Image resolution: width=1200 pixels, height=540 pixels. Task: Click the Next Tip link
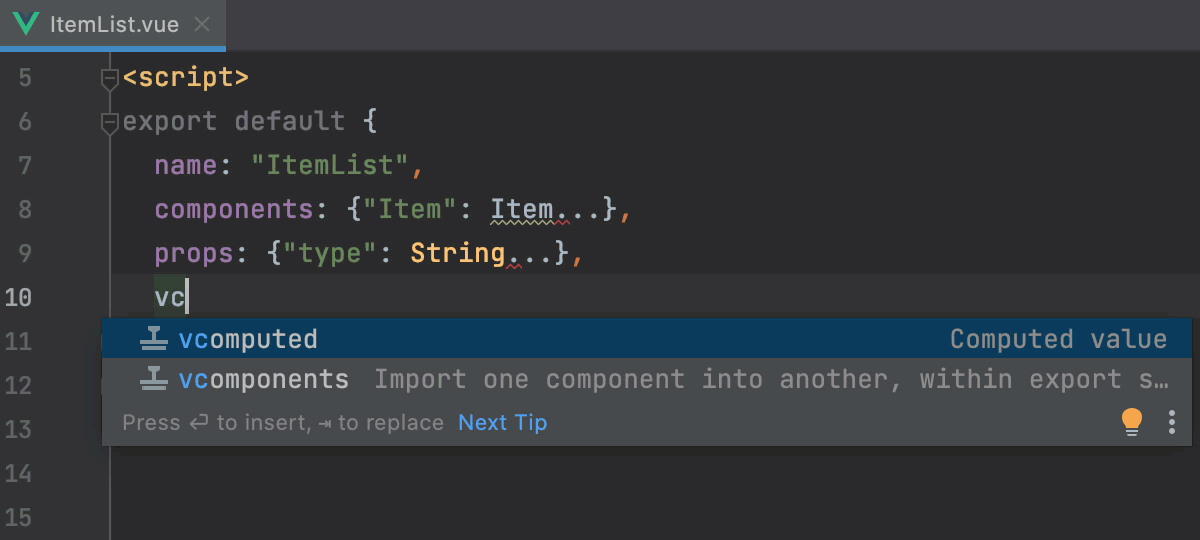point(502,422)
